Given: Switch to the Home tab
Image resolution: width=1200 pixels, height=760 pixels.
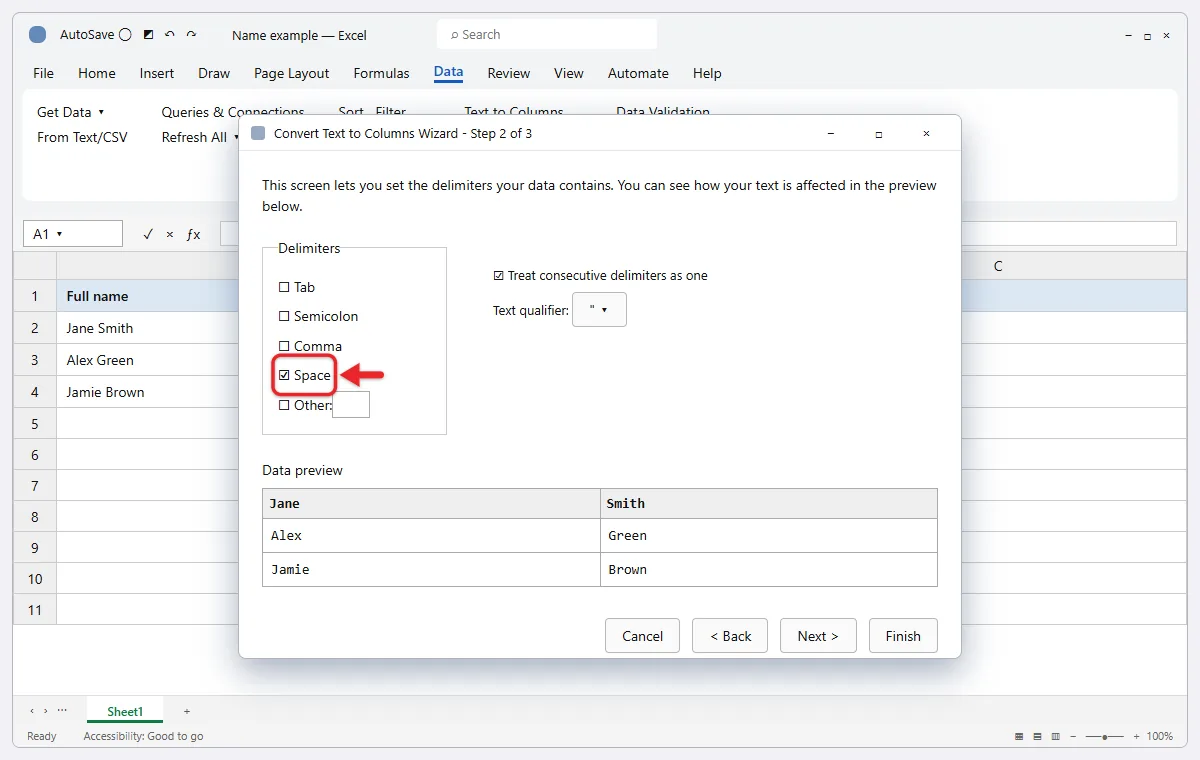Looking at the screenshot, I should pos(97,73).
